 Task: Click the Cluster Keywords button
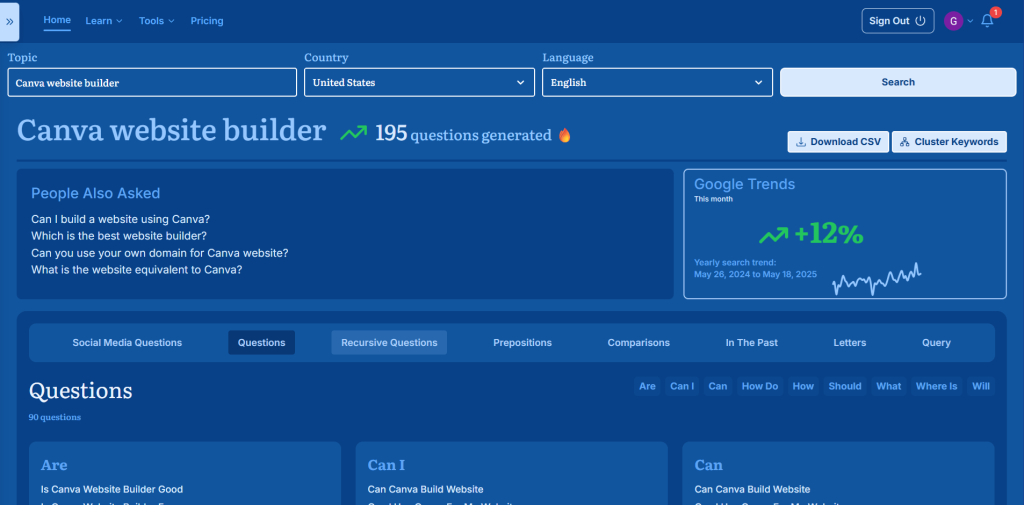[x=949, y=142]
